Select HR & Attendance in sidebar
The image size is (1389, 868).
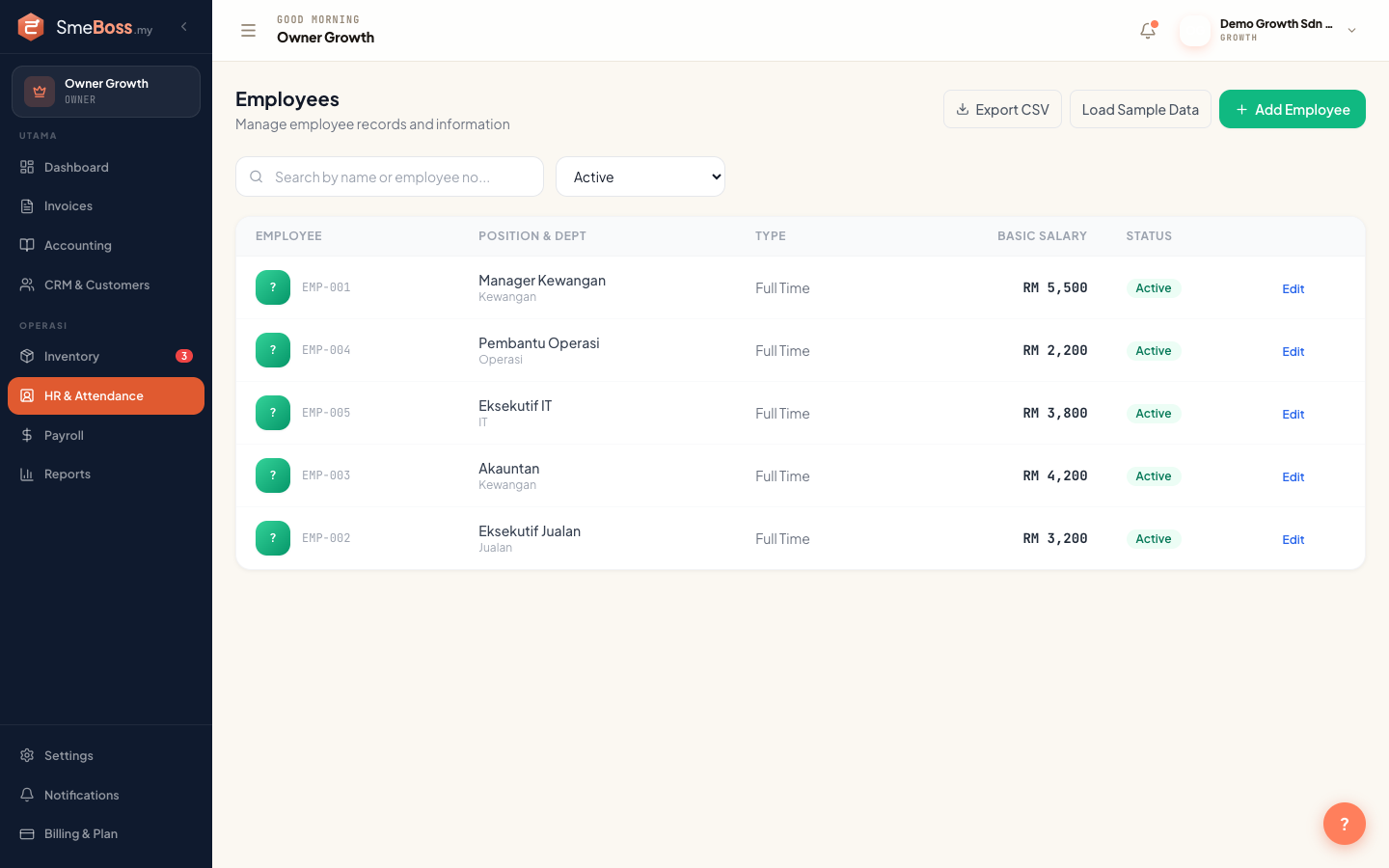106,395
